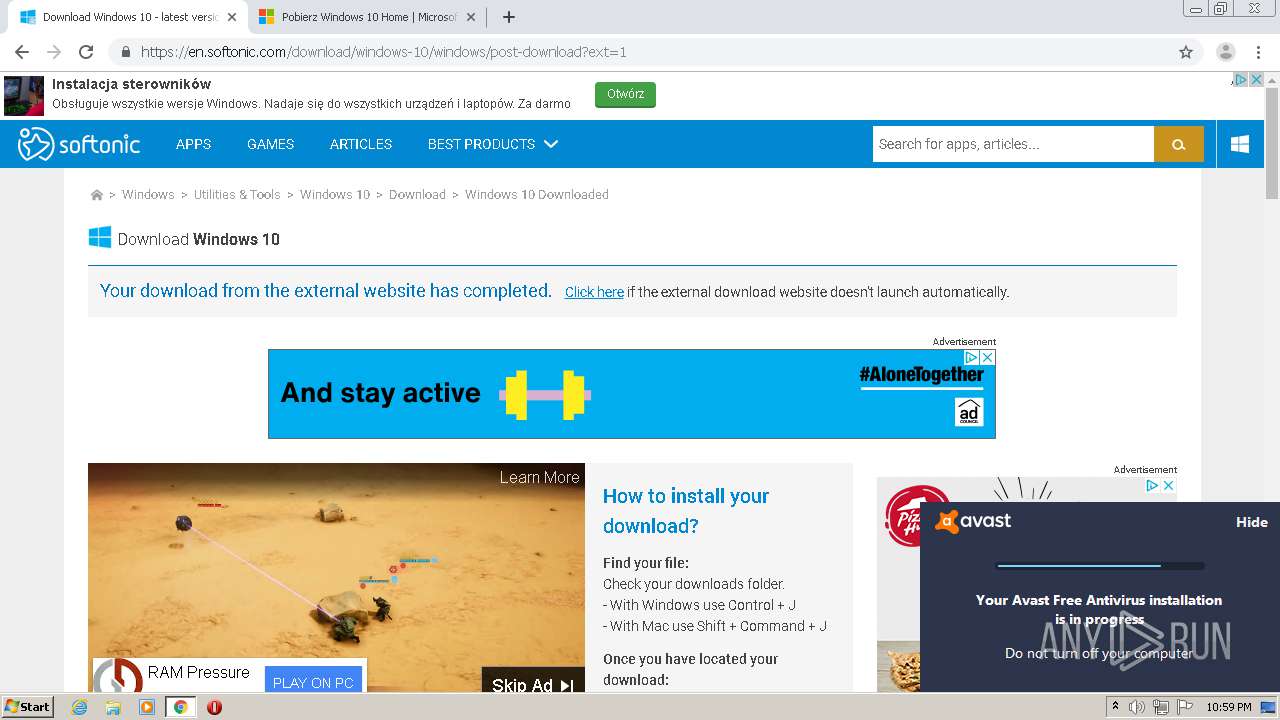This screenshot has height=720, width=1280.
Task: Close the Pobierz Windows 10 Home tab
Action: (x=470, y=17)
